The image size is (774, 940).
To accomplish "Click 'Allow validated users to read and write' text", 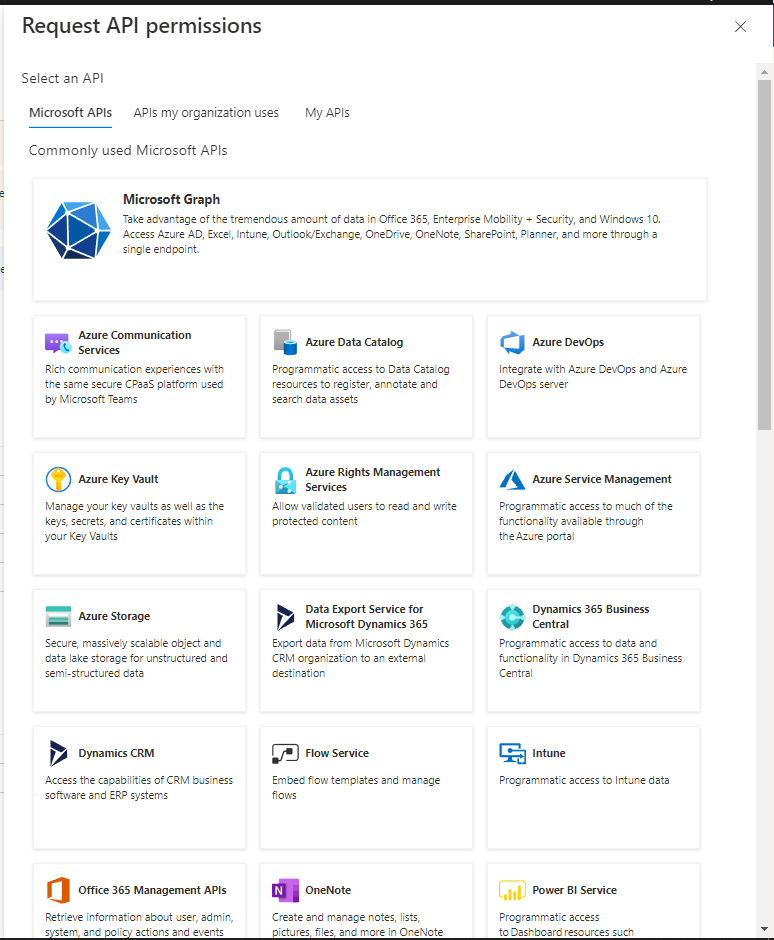I will tap(364, 514).
